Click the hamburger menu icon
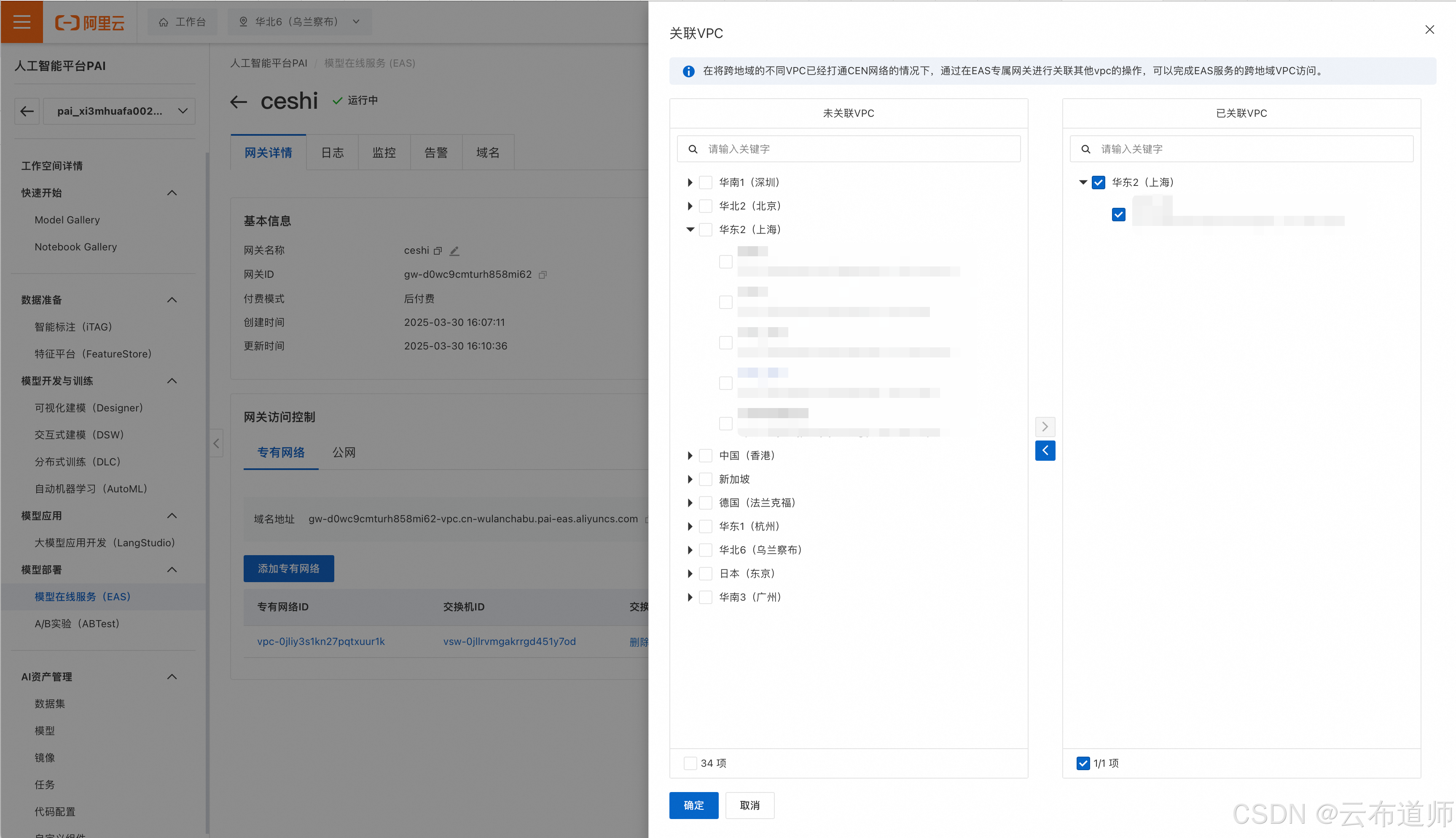This screenshot has width=1456, height=838. [22, 22]
